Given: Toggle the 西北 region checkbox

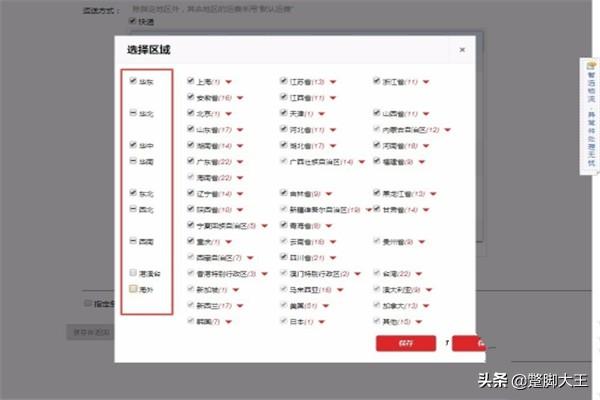Looking at the screenshot, I should click(133, 209).
